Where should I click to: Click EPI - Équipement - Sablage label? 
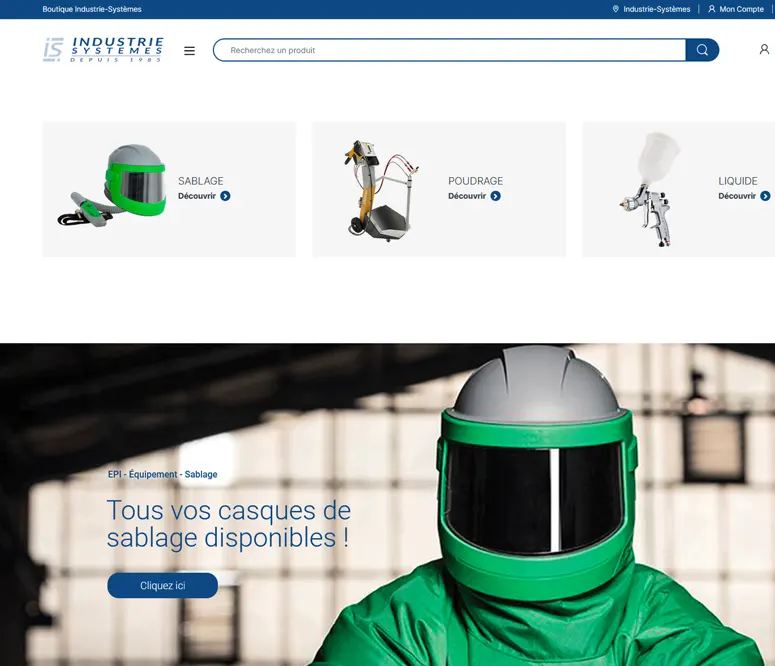click(163, 474)
